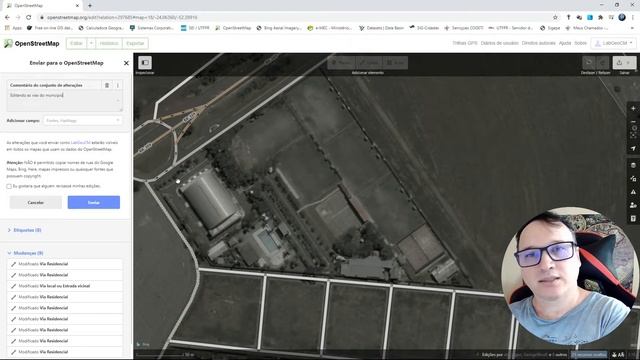Image resolution: width=640 pixels, height=360 pixels.
Task: Open the issues warning triangle panel
Action: tap(633, 192)
